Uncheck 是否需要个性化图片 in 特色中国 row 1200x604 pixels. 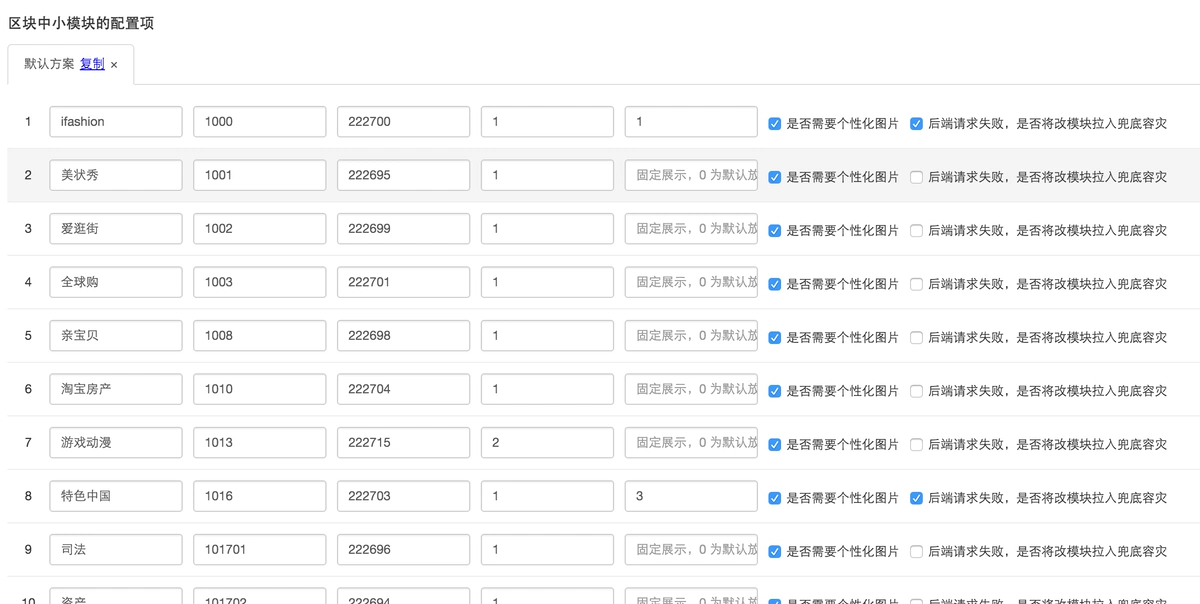point(775,498)
